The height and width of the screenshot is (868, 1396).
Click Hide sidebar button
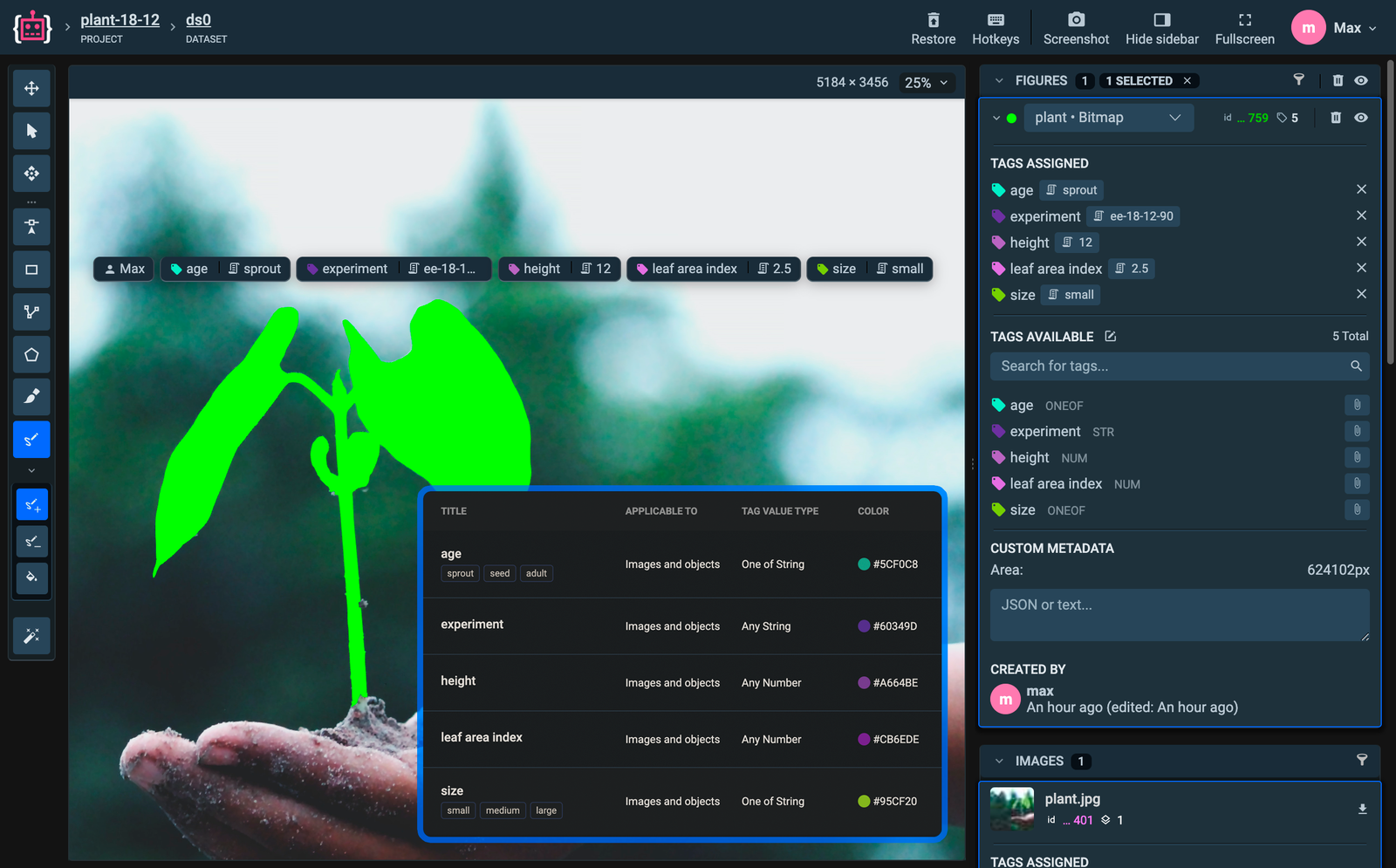(x=1161, y=27)
